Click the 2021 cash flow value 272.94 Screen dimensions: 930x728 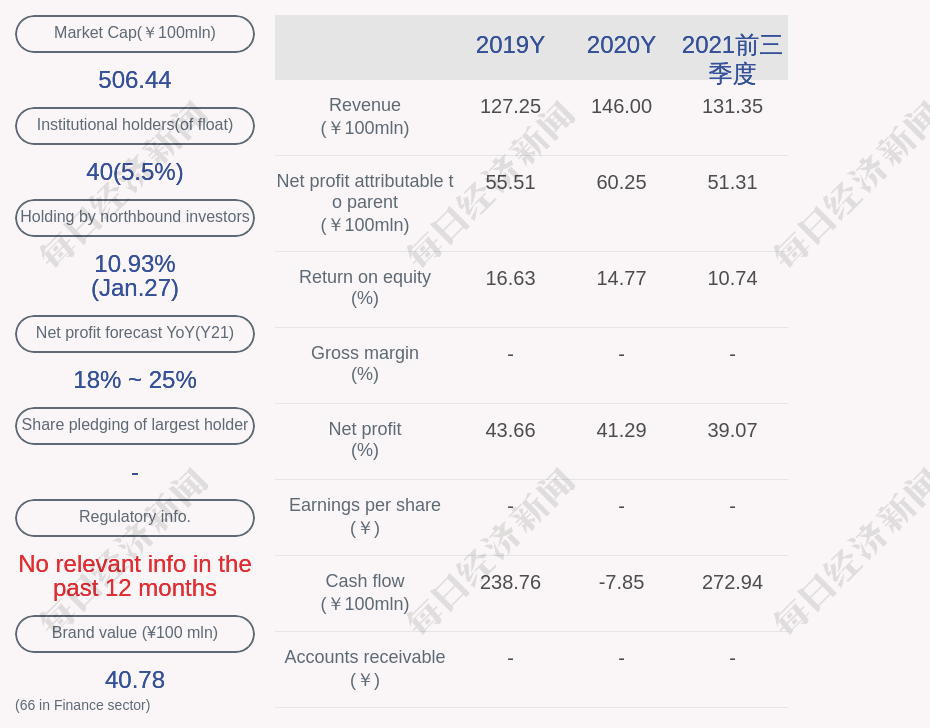(x=732, y=582)
